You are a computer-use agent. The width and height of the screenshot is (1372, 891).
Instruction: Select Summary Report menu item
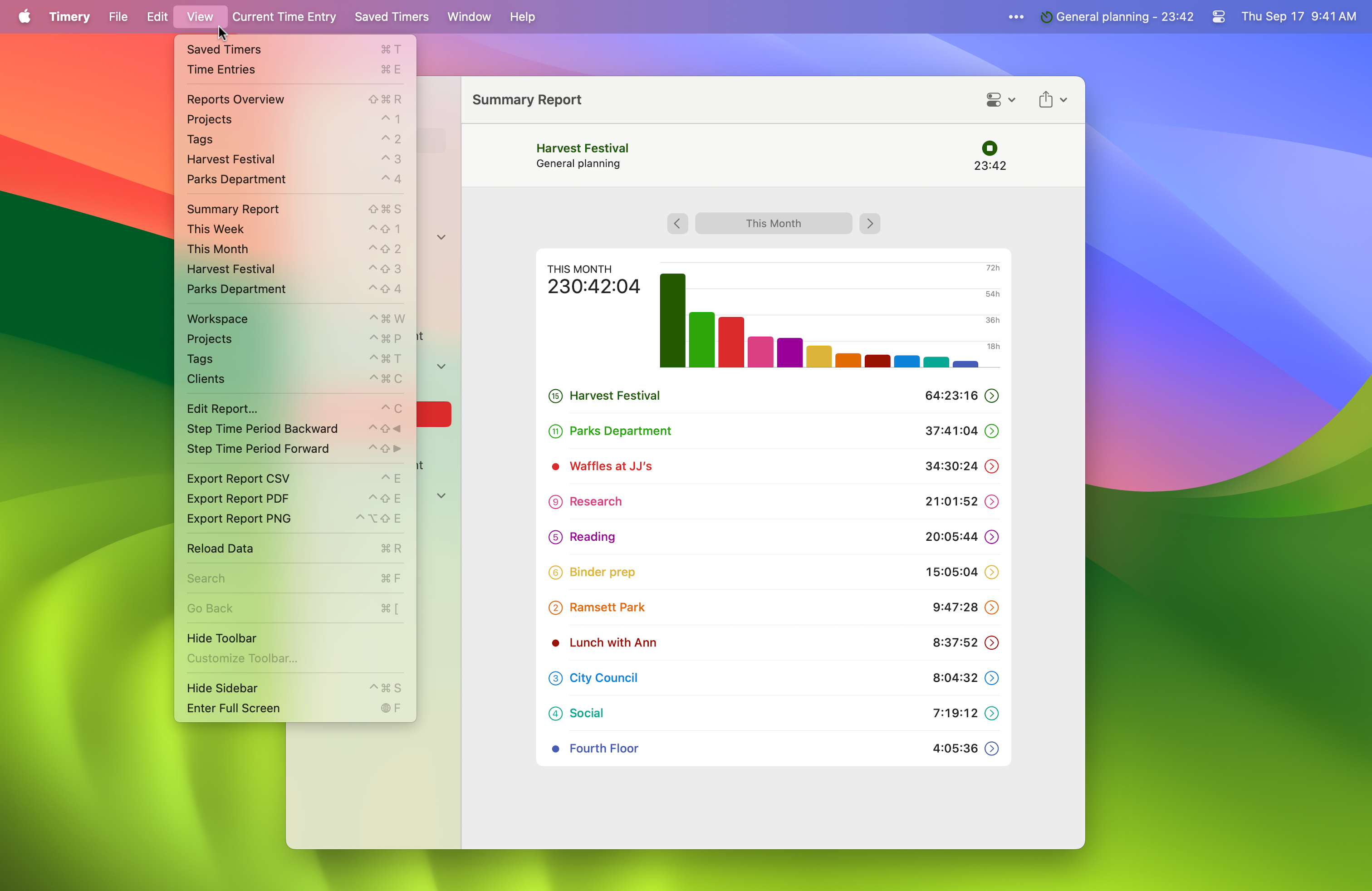point(294,209)
